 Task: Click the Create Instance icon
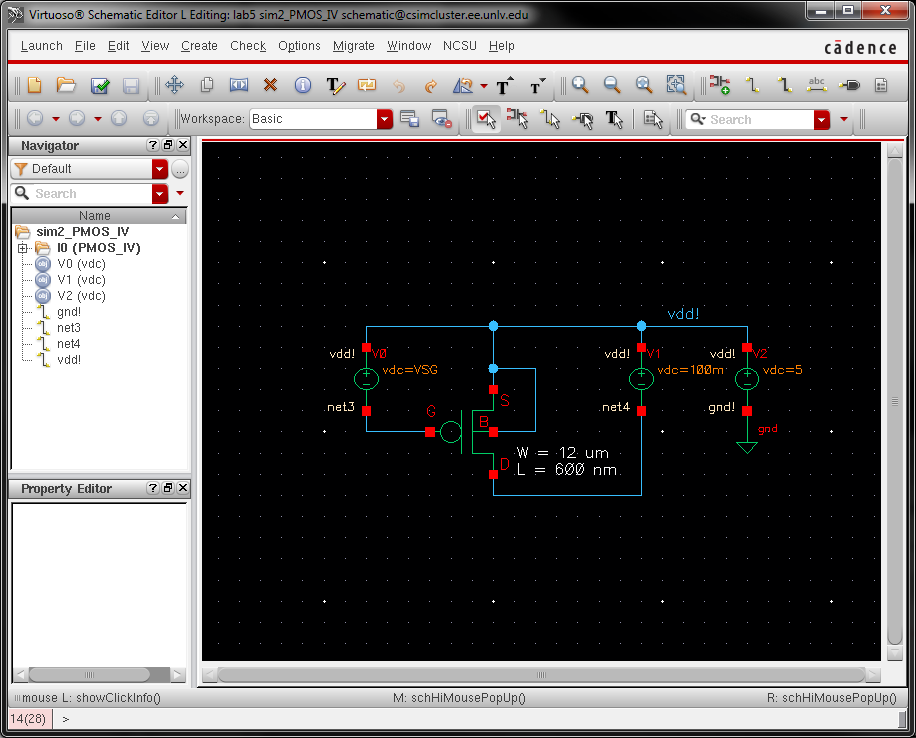tap(719, 86)
